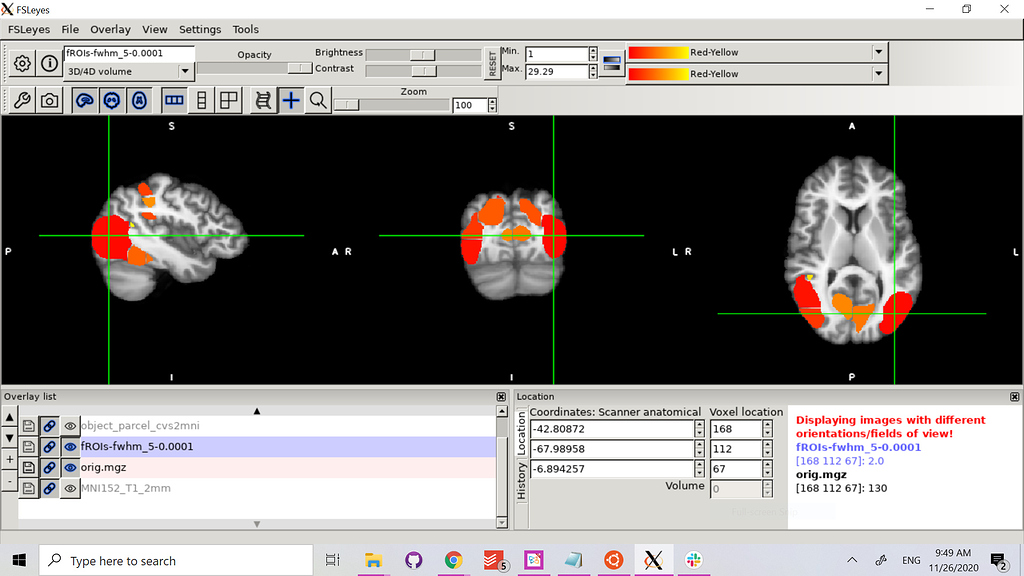Unlink the fROIs-fwhm_5-0.0001 overlay chain icon
Screen dimensions: 1024x576
click(x=49, y=446)
